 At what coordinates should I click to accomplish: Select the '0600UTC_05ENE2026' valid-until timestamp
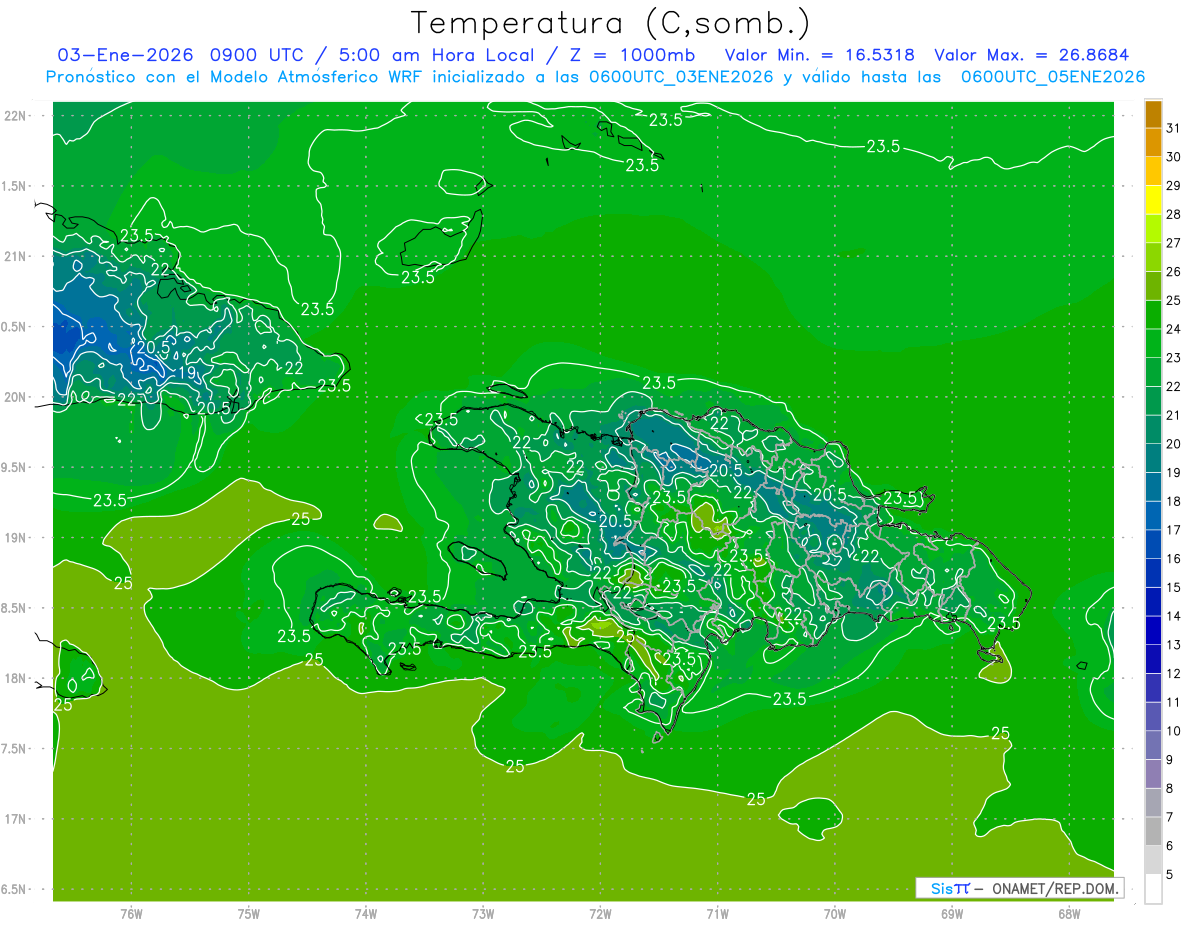pos(1053,77)
